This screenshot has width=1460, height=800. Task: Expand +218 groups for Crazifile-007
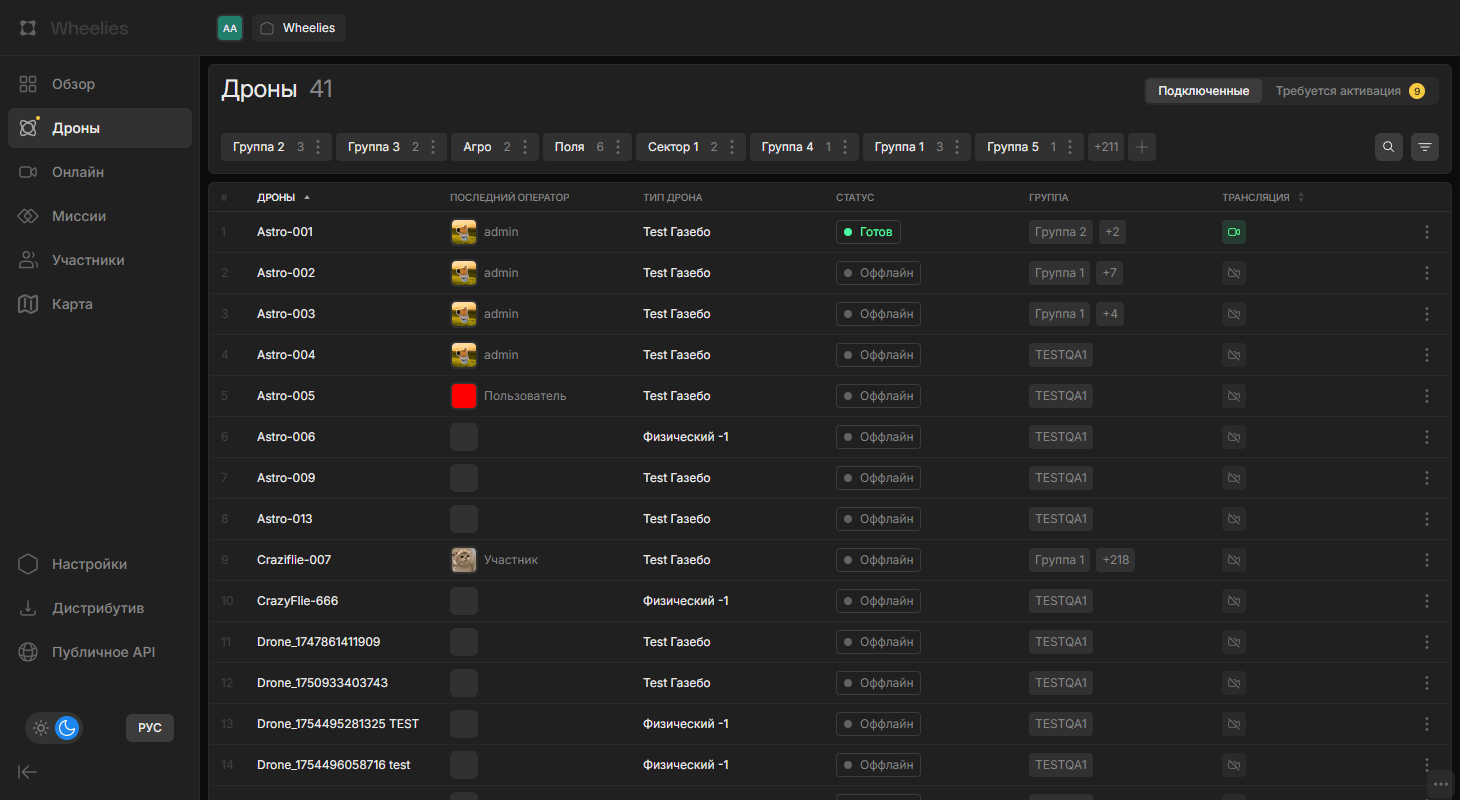(1115, 560)
